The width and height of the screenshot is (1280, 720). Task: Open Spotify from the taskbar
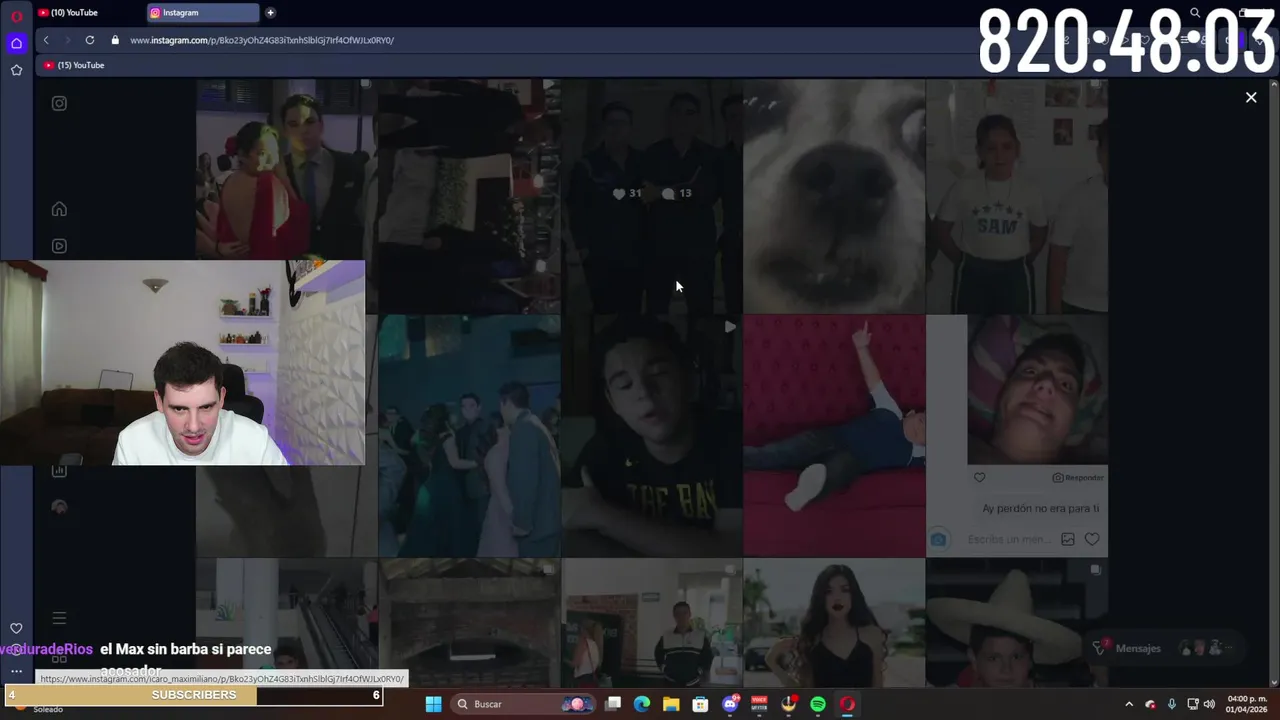(818, 704)
